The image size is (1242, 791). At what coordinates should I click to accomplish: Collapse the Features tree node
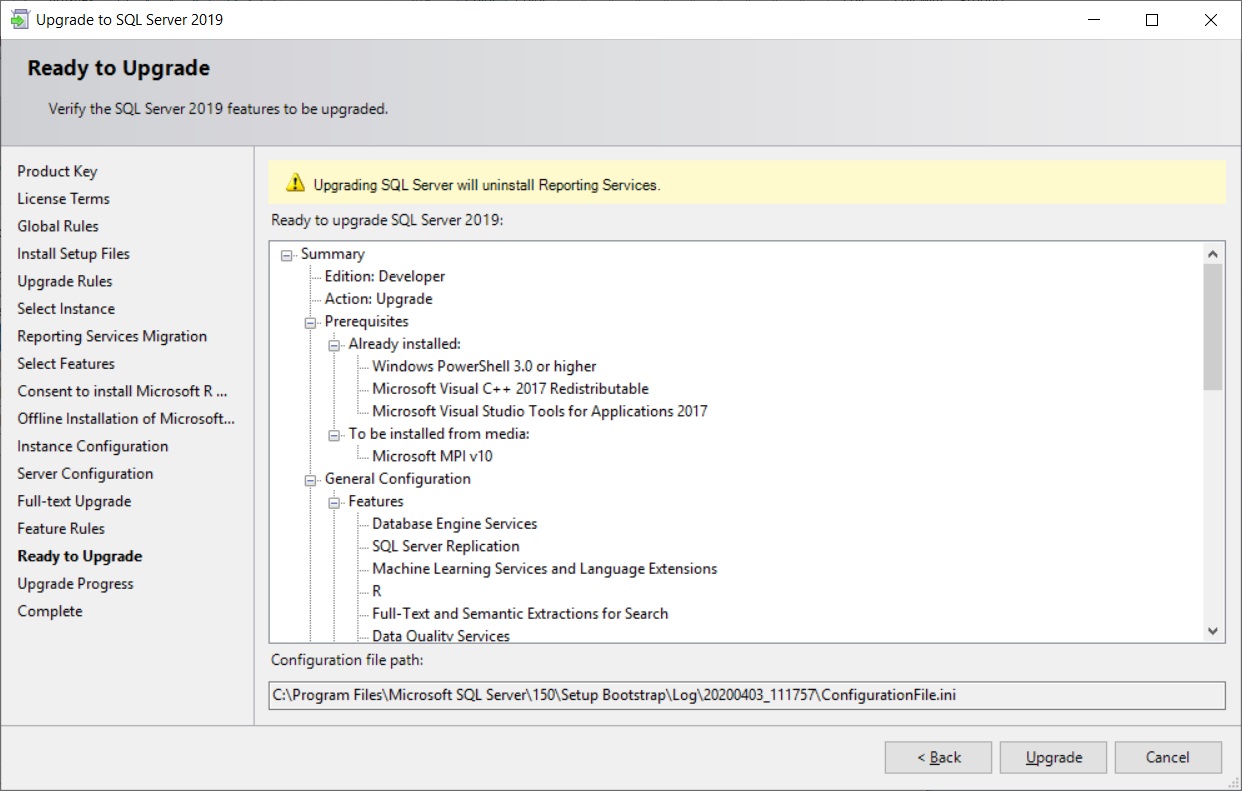335,502
